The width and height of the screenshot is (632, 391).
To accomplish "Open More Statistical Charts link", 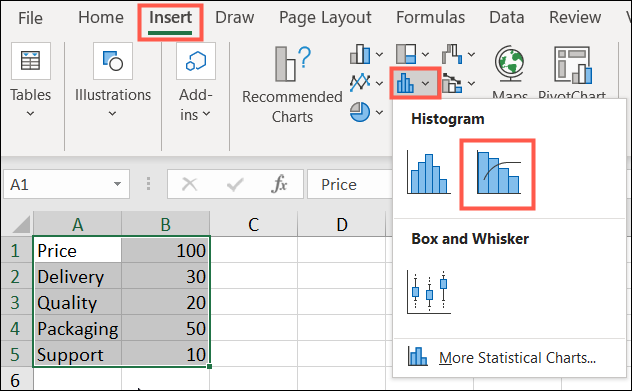I will click(518, 358).
